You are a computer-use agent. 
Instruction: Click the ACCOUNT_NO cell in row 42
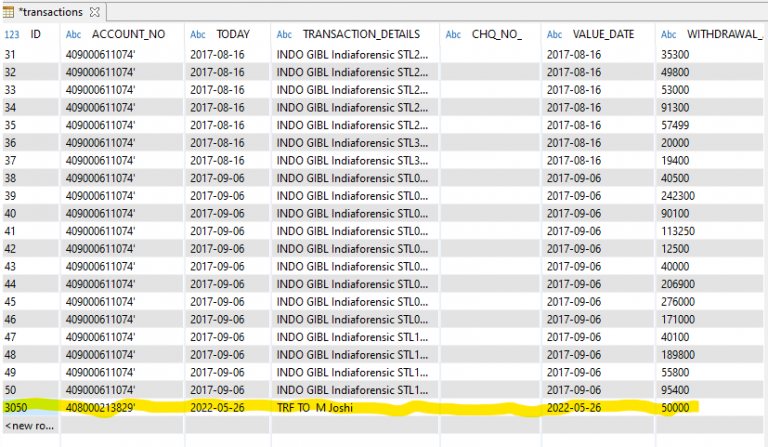[122, 249]
